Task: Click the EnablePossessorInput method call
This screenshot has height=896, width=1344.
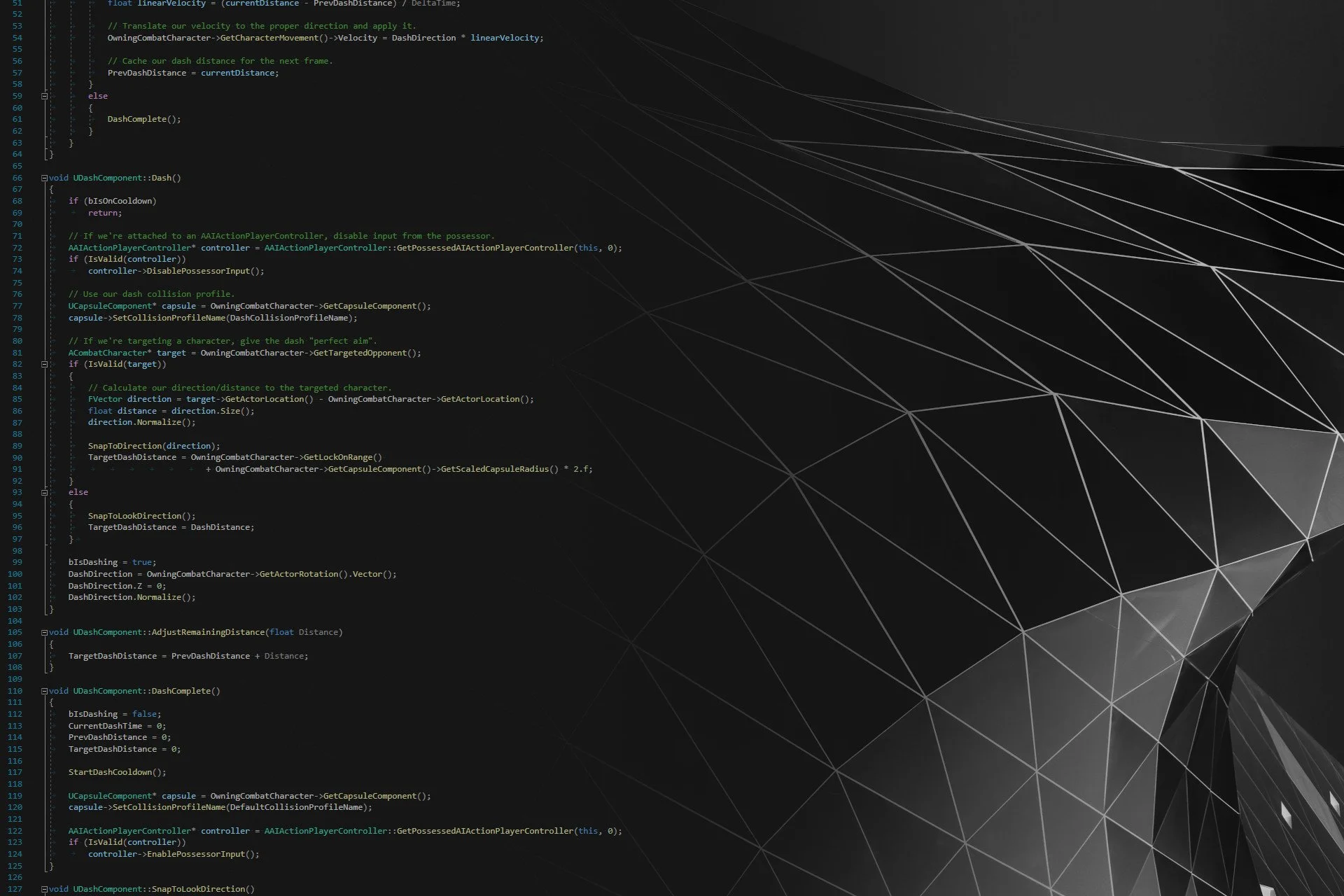Action: pyautogui.click(x=195, y=854)
